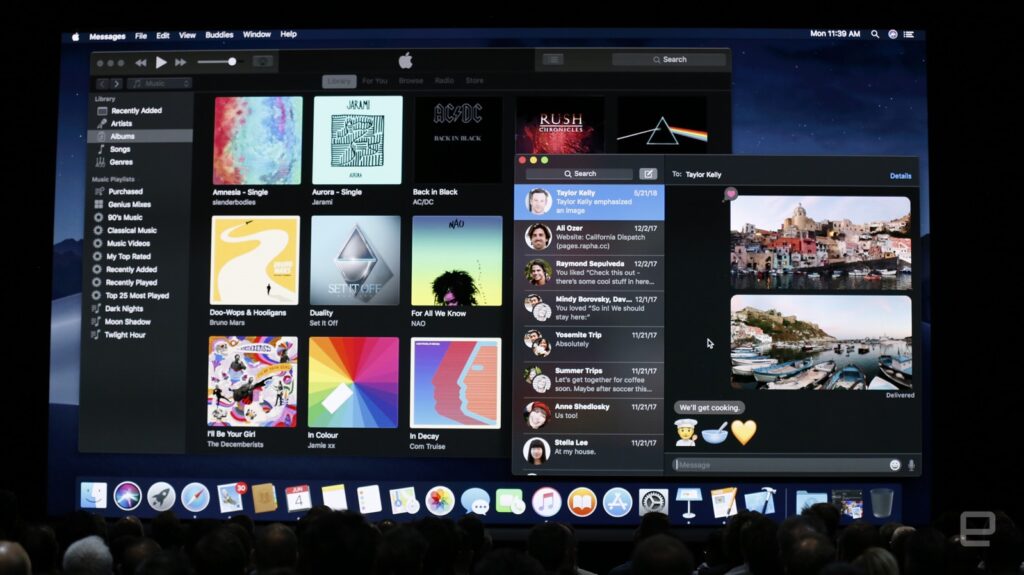Screen dimensions: 1024x575
Task: Click the Rewind button in iTunes
Action: [x=140, y=63]
